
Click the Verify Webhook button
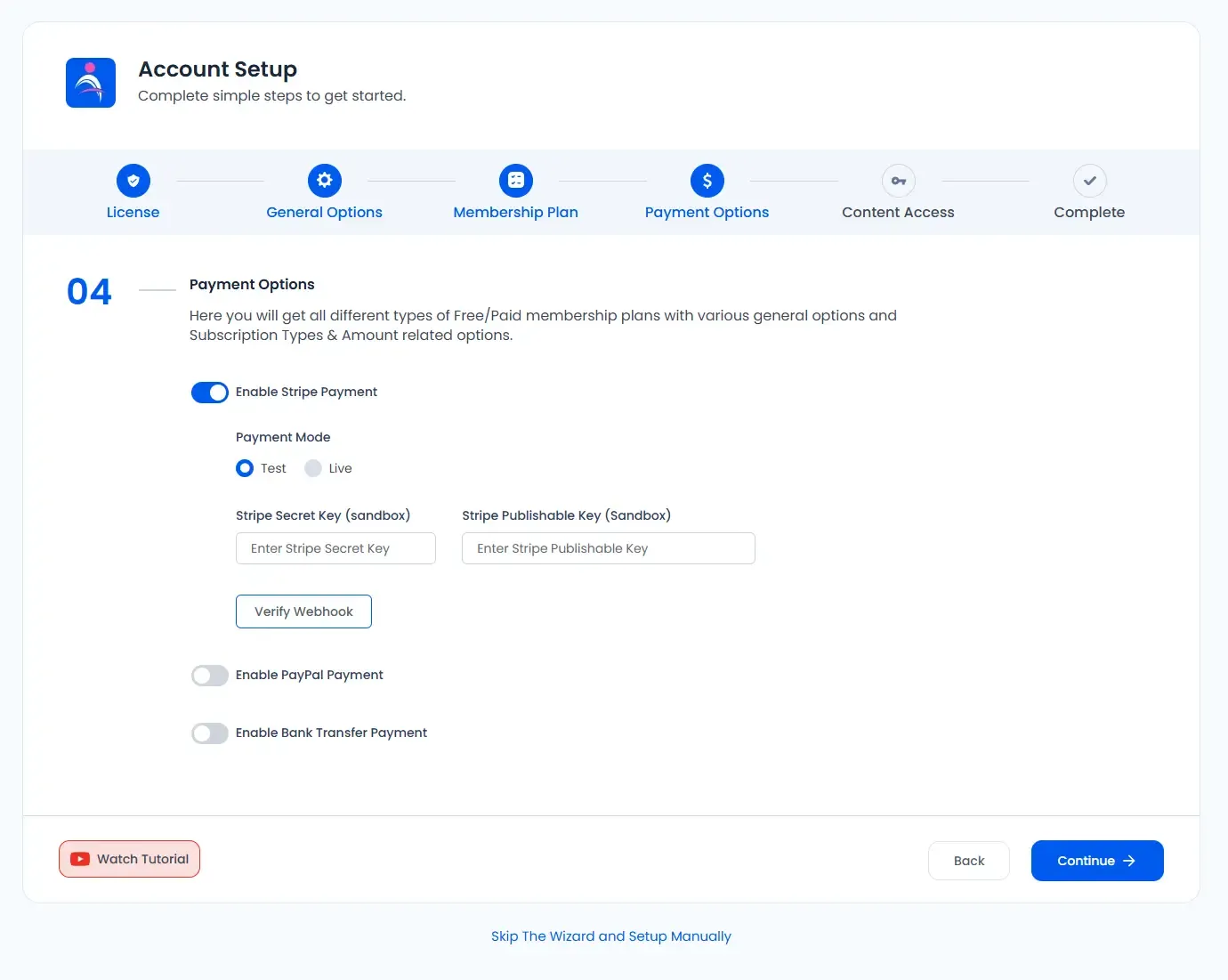[x=303, y=611]
